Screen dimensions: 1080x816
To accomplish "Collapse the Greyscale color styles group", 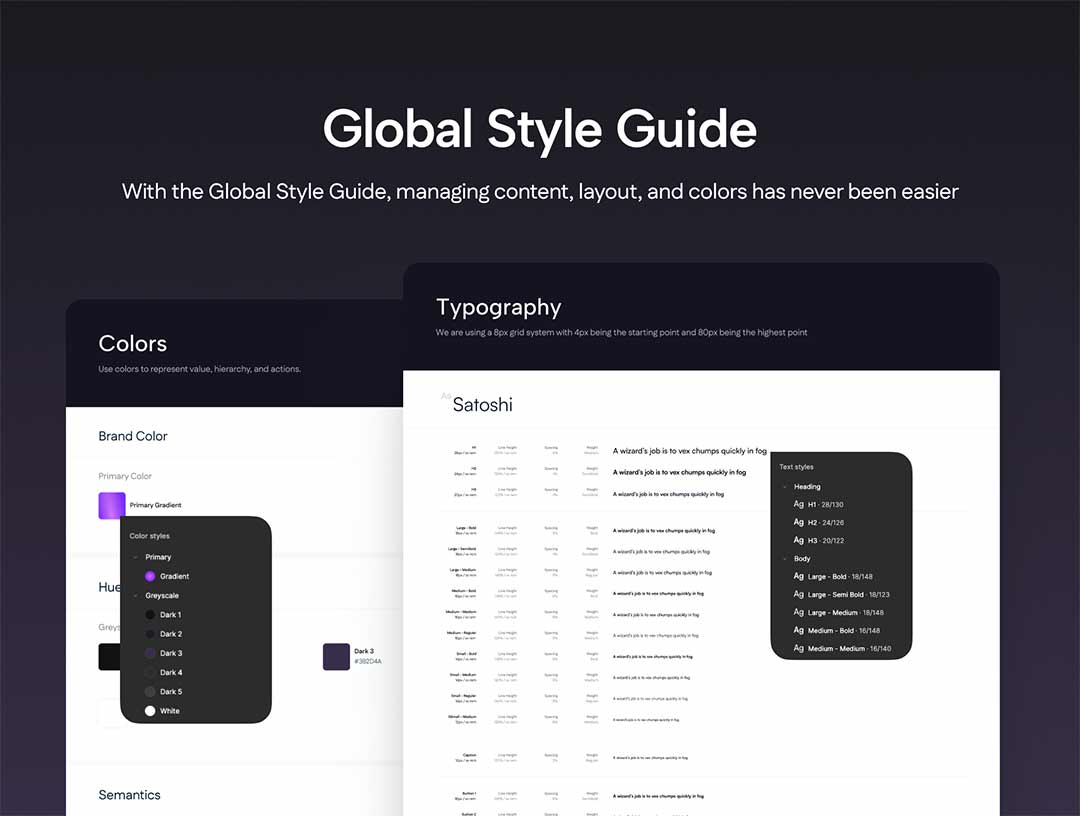I will coord(135,596).
